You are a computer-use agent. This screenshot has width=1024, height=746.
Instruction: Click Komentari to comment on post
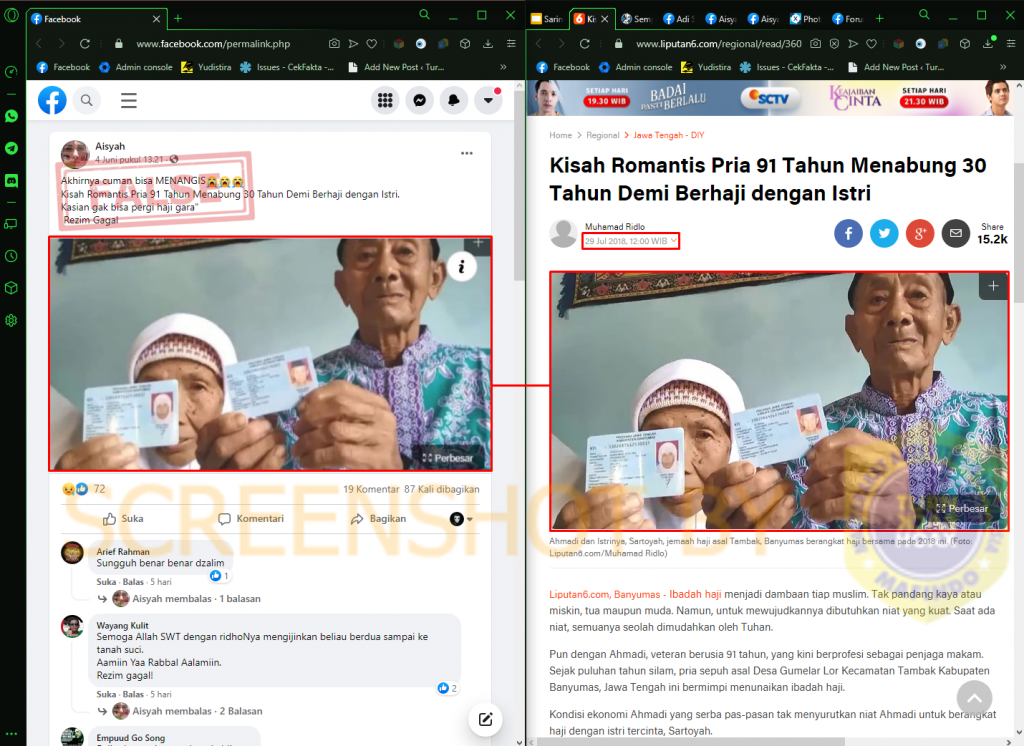click(x=251, y=519)
